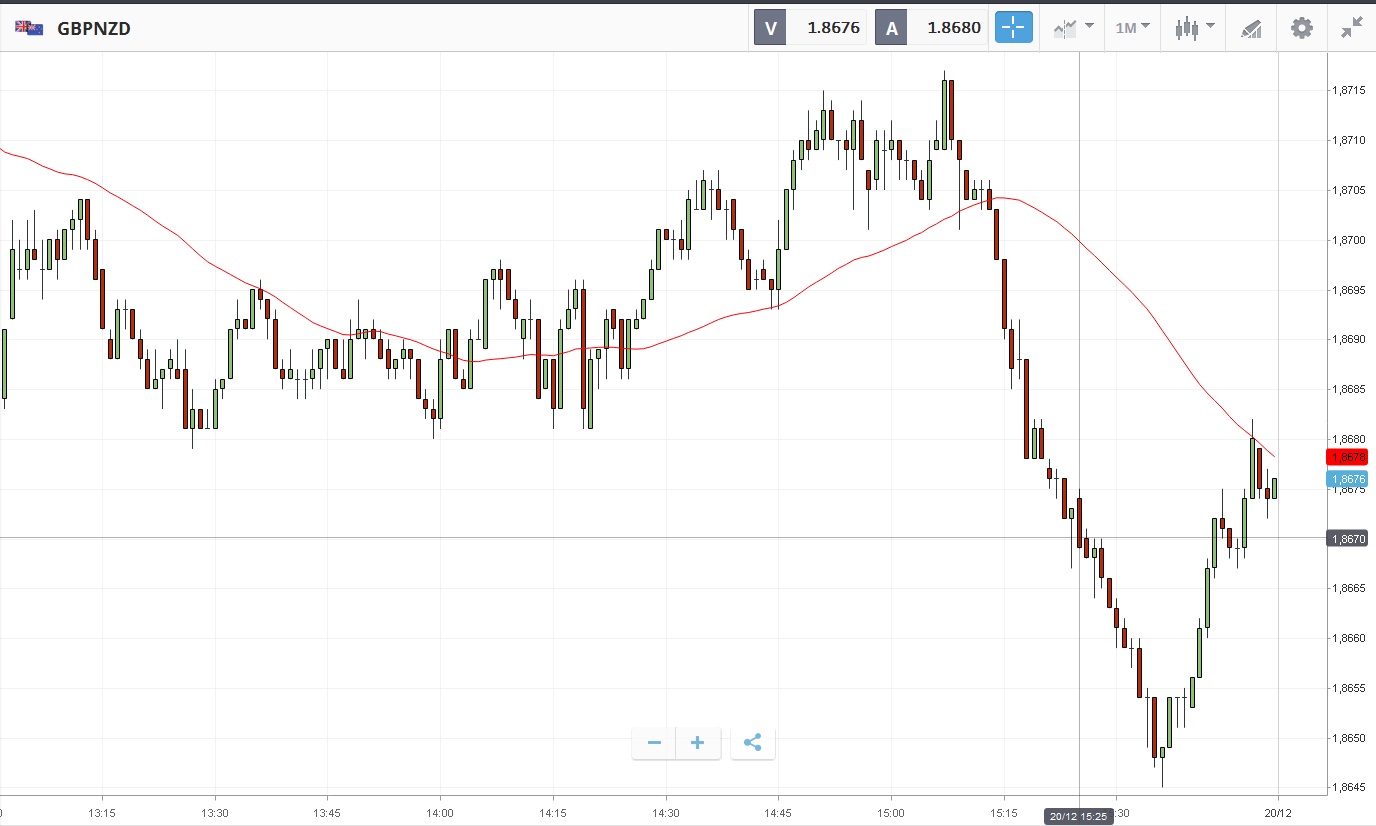This screenshot has width=1376, height=826.
Task: Click the V sell price 1.8676 button
Action: click(810, 27)
